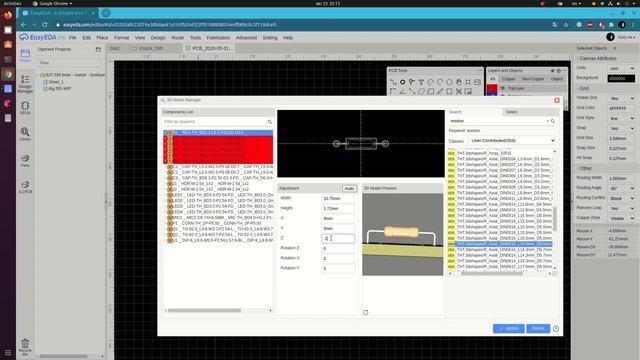
Task: Select the P1 CONN-TH_2P component row
Action: (x=218, y=224)
